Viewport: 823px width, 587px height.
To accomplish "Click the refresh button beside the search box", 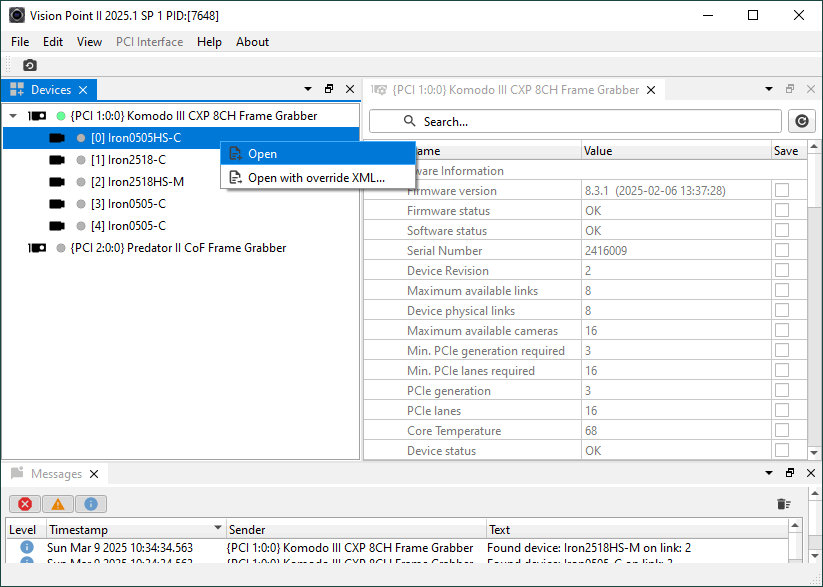I will [x=800, y=121].
